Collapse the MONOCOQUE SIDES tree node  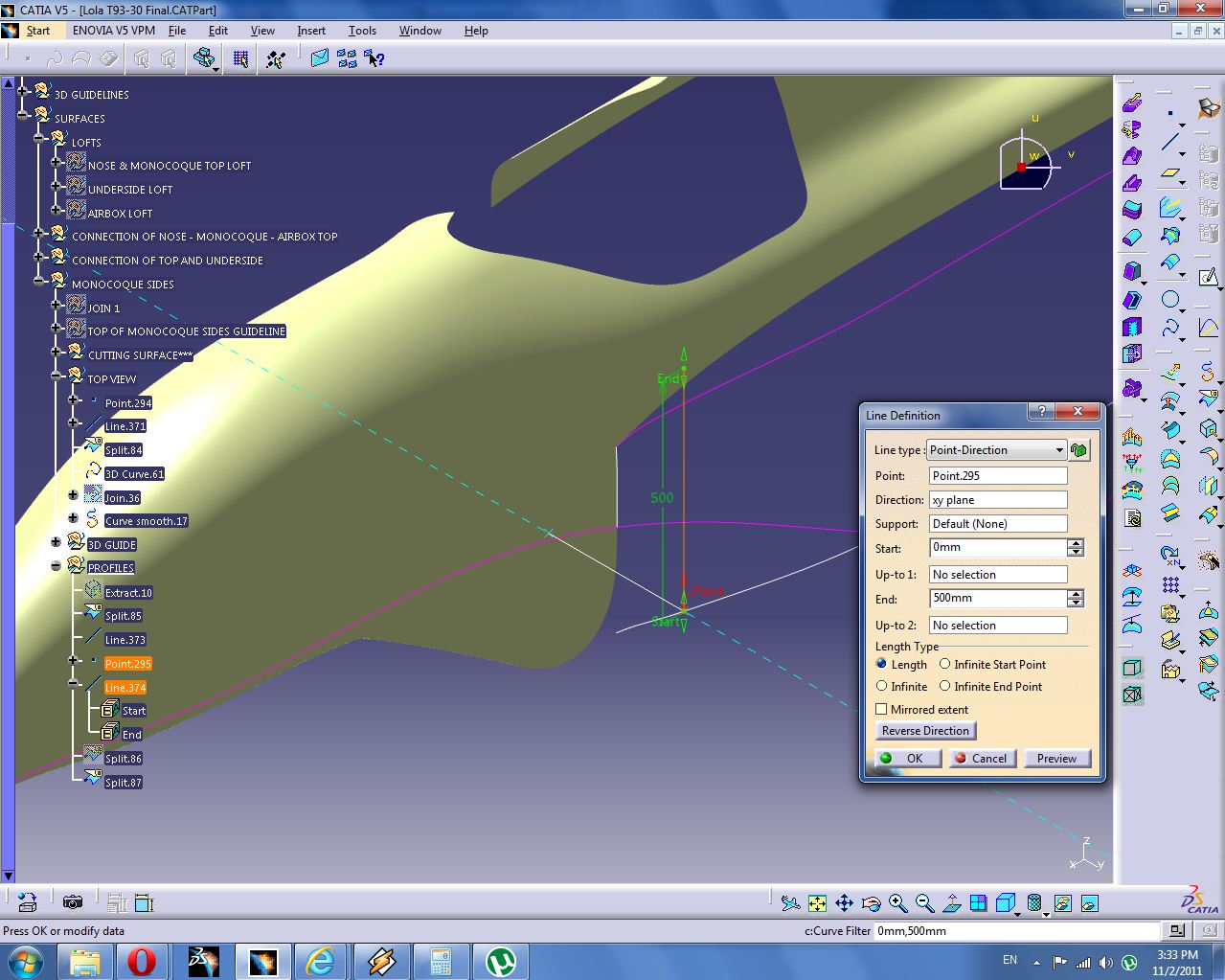pyautogui.click(x=39, y=280)
